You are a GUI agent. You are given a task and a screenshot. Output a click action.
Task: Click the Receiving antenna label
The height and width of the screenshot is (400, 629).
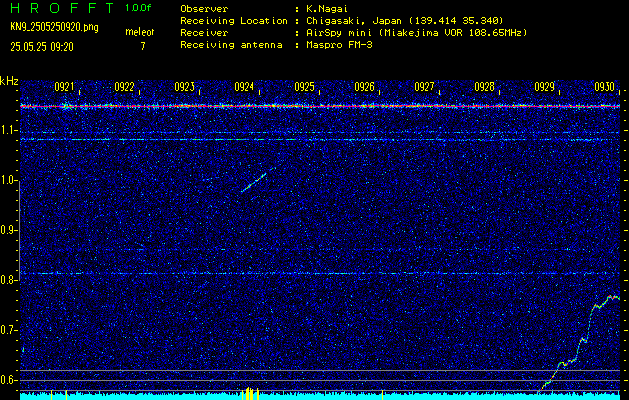tap(231, 45)
